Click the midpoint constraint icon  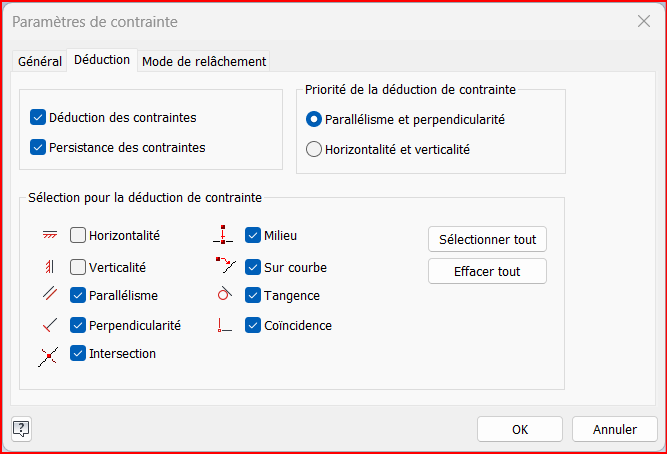(x=224, y=236)
